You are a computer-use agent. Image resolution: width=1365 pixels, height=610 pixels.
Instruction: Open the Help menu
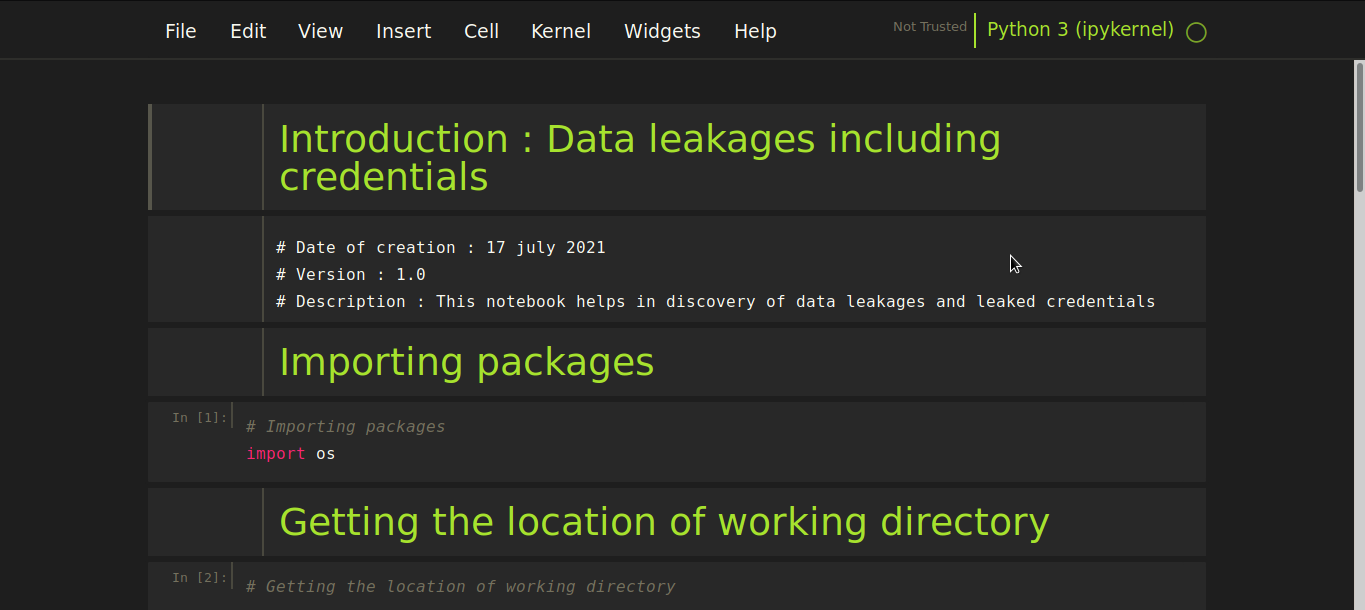(x=755, y=31)
